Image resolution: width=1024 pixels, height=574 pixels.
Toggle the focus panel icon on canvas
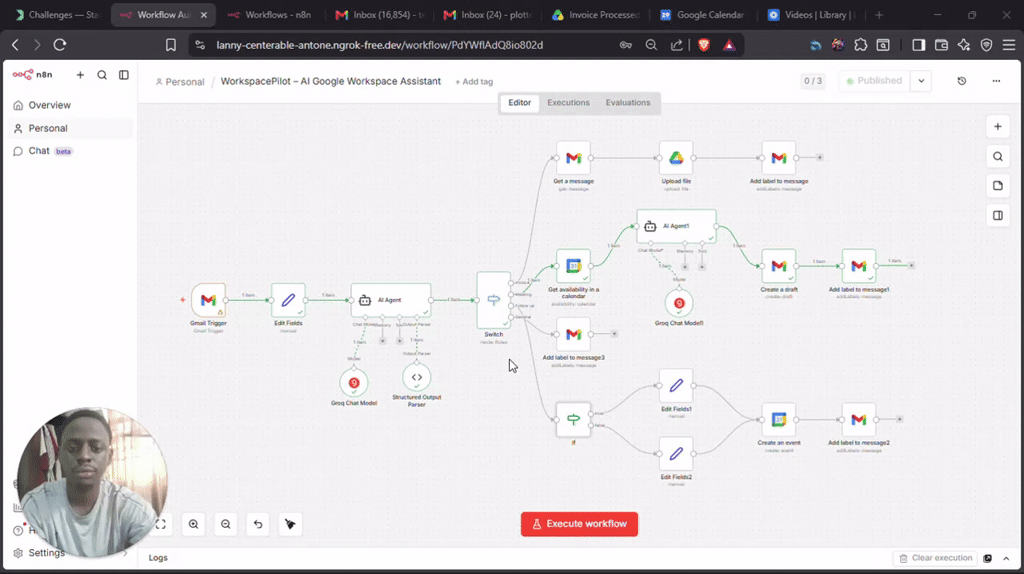point(998,215)
